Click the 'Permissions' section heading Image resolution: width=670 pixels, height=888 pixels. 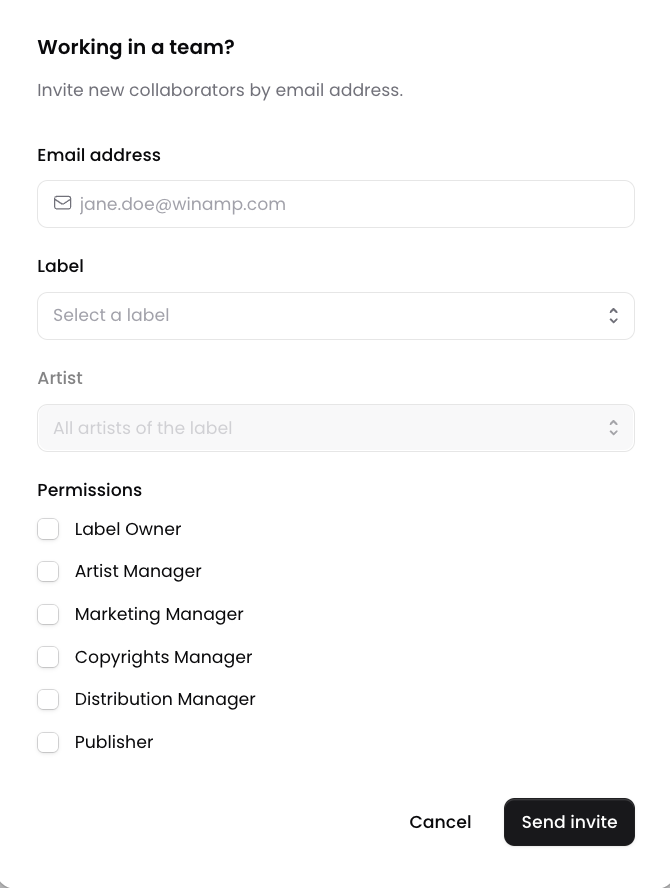tap(89, 490)
